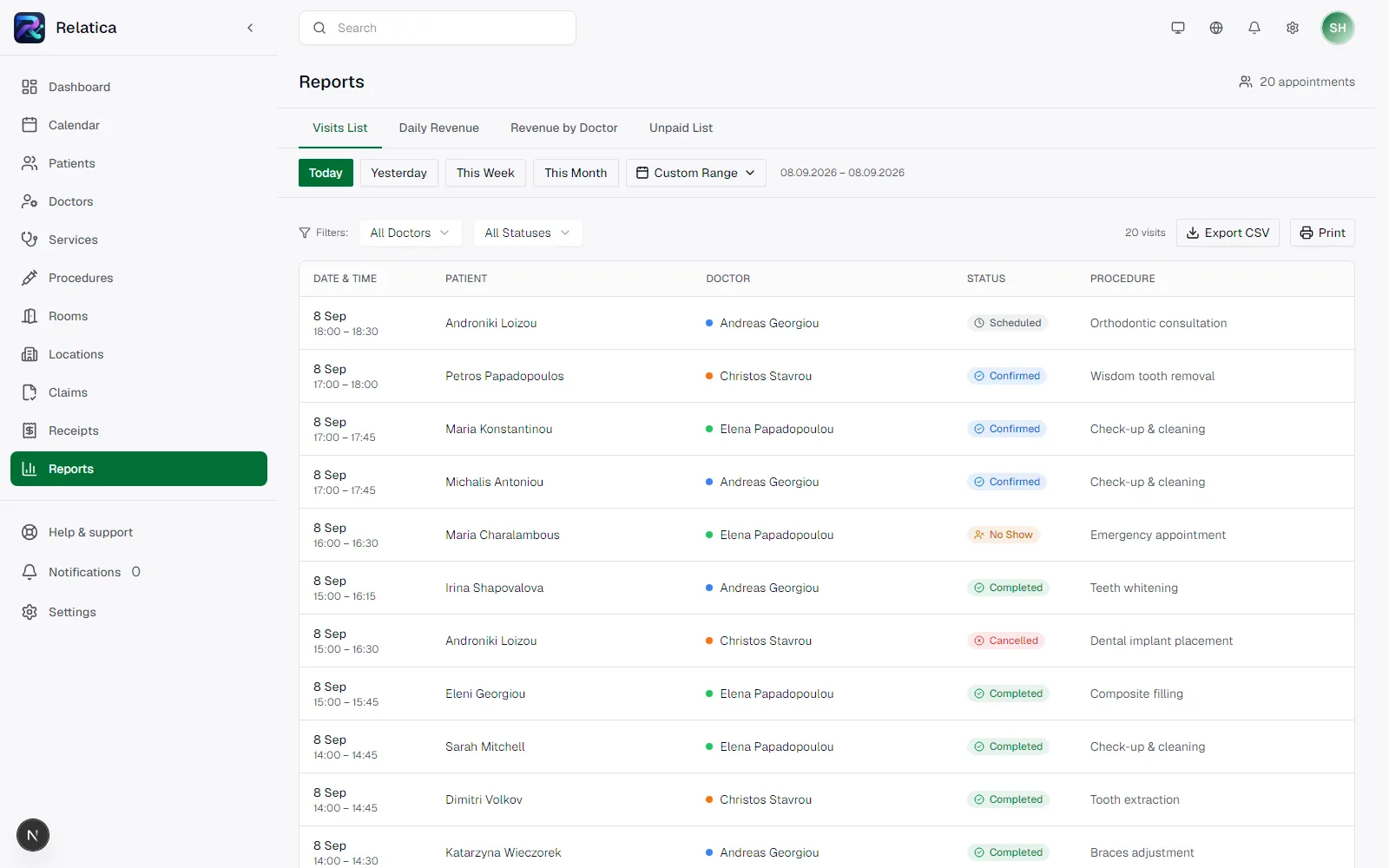The width and height of the screenshot is (1389, 868).
Task: Open Notifications in the sidebar
Action: pos(139,572)
